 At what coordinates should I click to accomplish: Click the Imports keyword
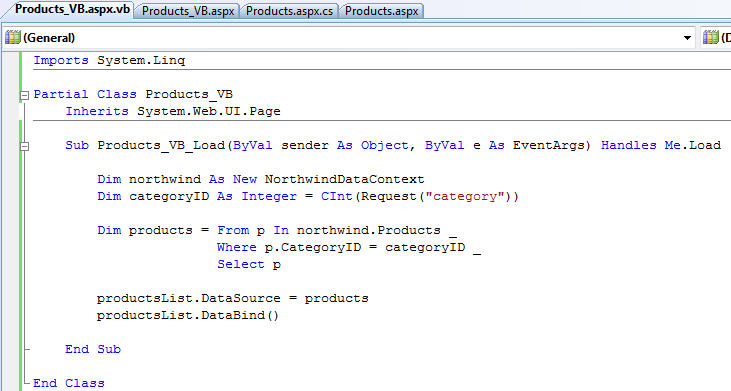click(61, 61)
